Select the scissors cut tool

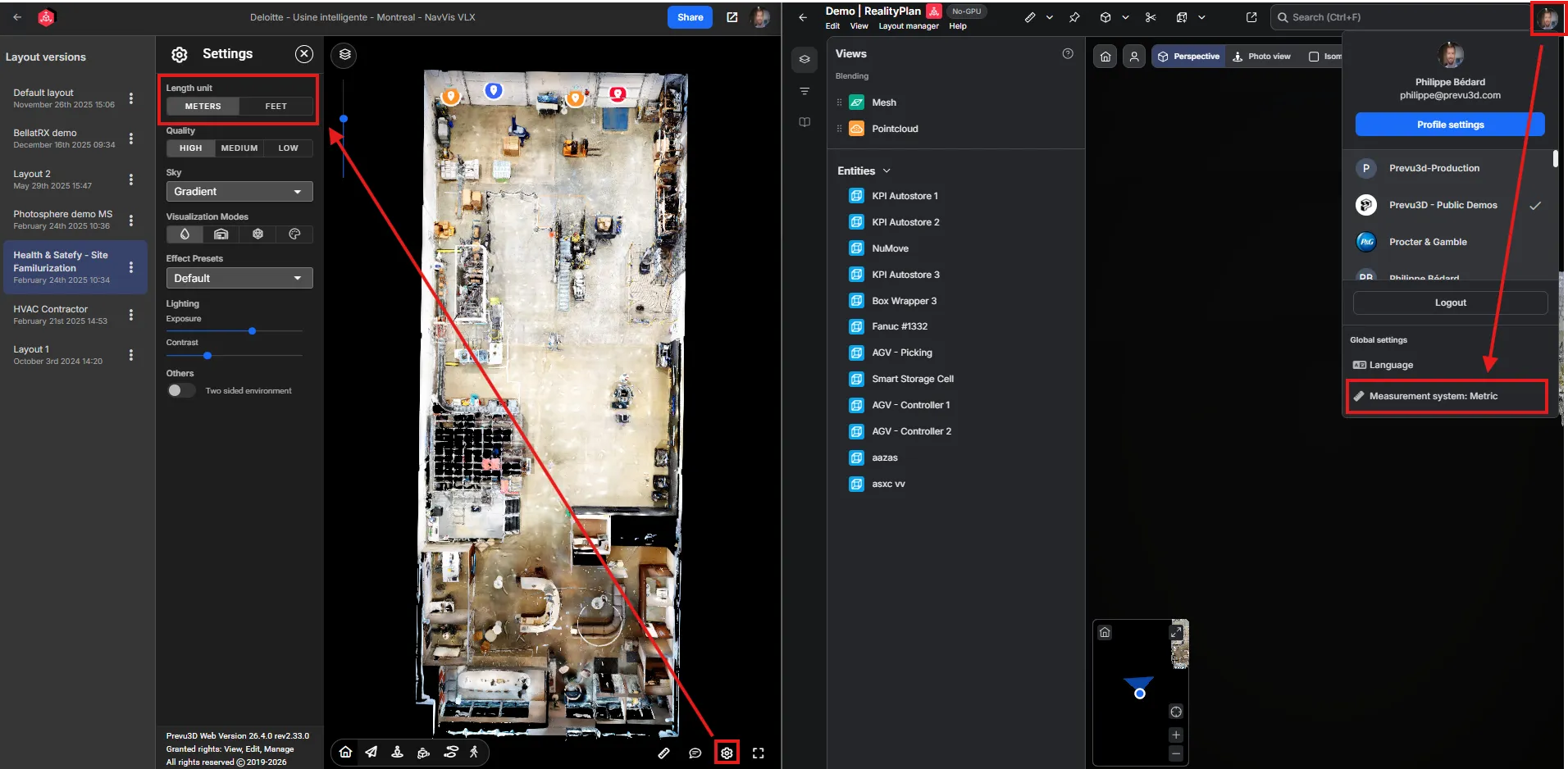click(x=1151, y=17)
